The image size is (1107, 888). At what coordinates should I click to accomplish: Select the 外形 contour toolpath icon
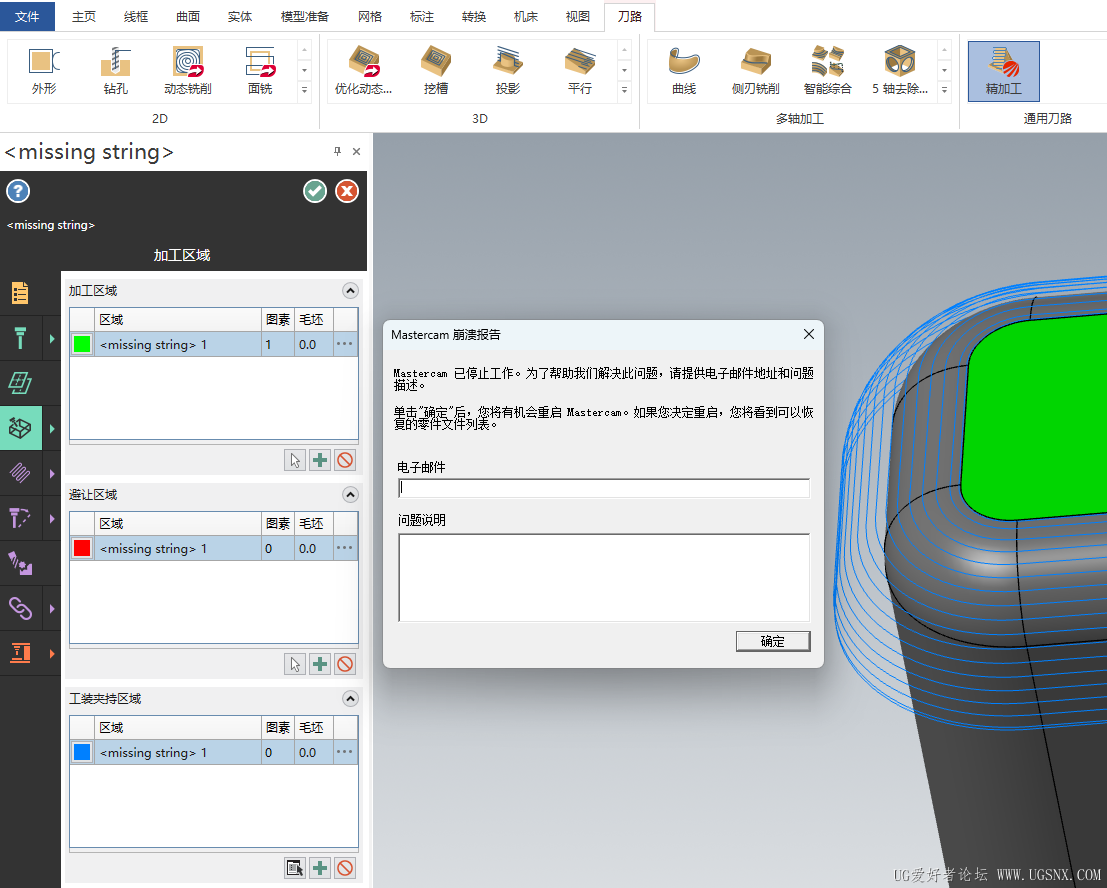[44, 71]
